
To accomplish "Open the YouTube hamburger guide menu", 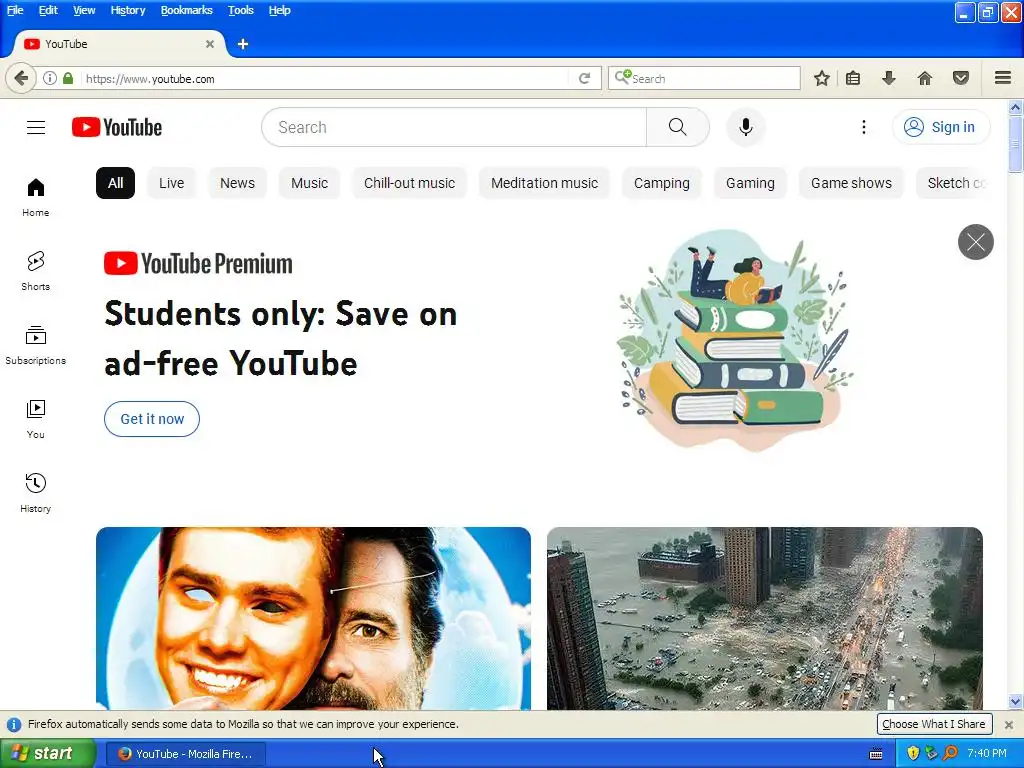I will (x=36, y=127).
